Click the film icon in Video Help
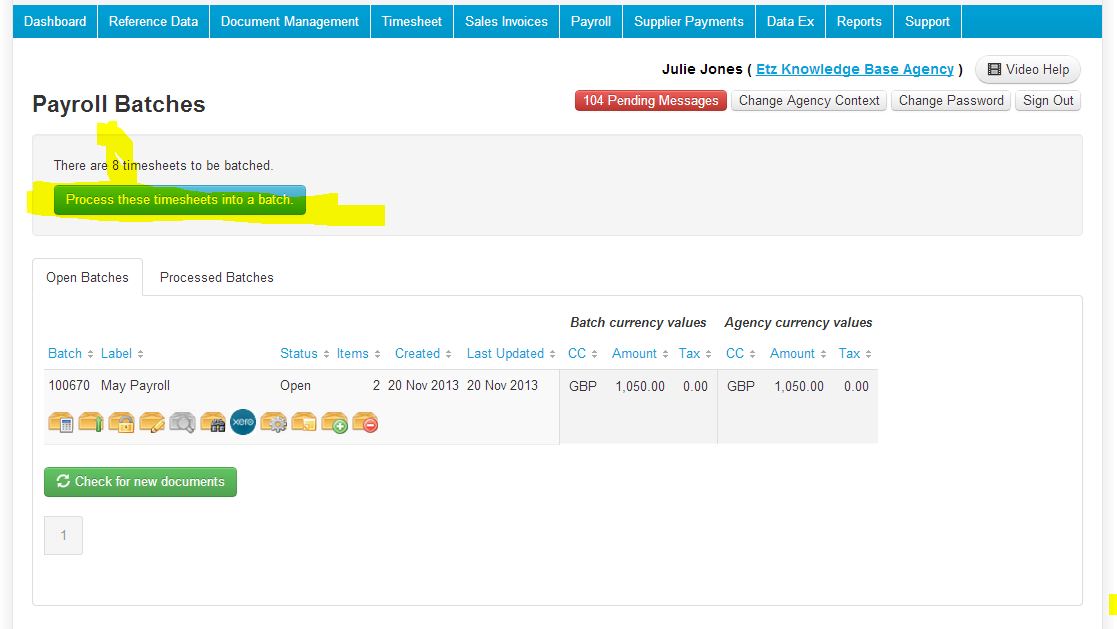The height and width of the screenshot is (629, 1117). tap(994, 69)
